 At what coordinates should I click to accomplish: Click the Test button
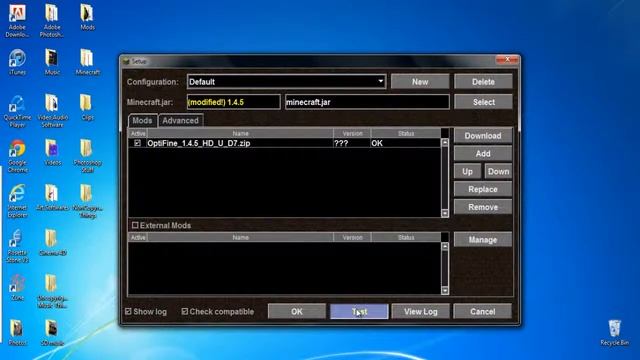(359, 311)
